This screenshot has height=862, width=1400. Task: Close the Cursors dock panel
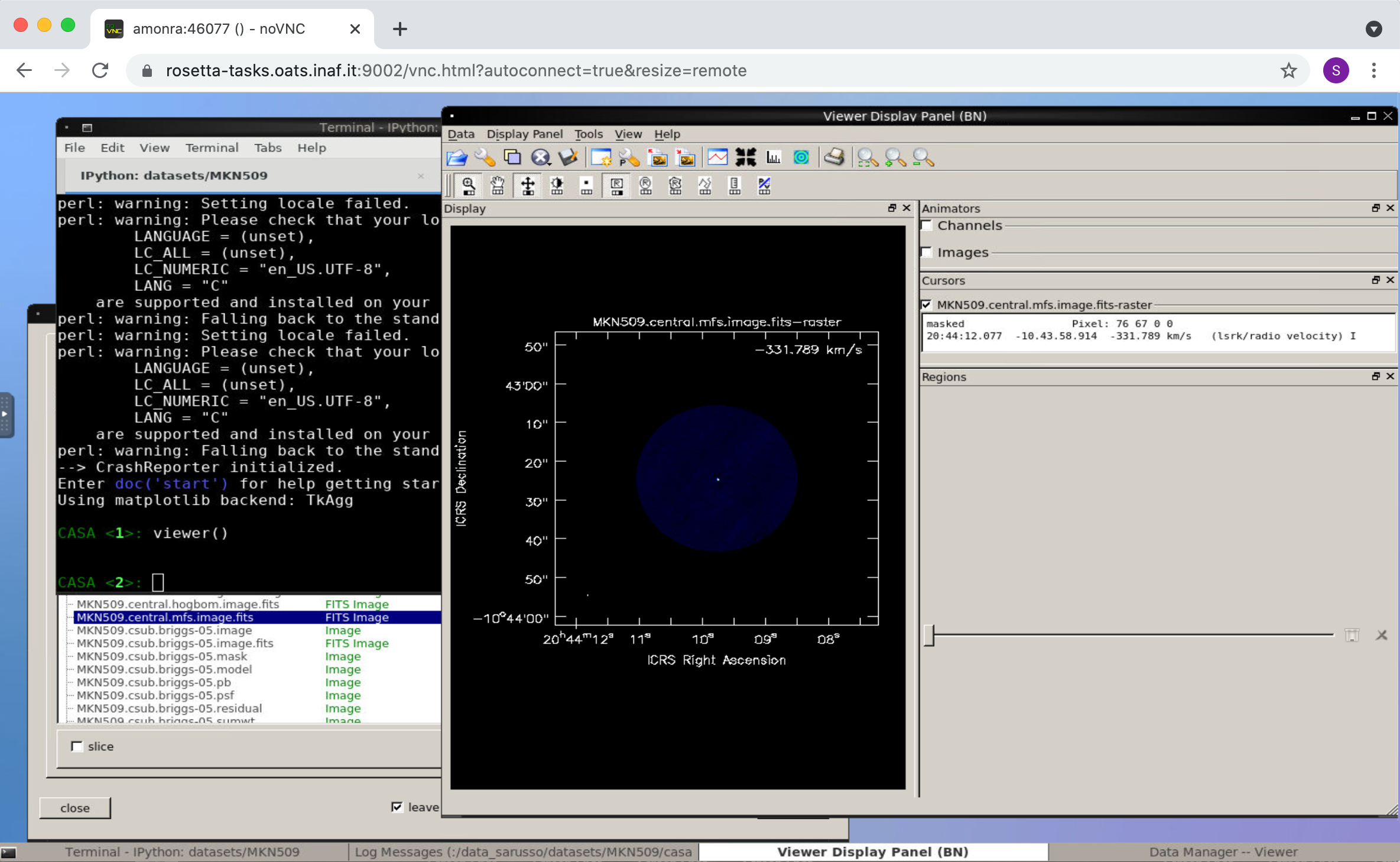click(x=1390, y=280)
